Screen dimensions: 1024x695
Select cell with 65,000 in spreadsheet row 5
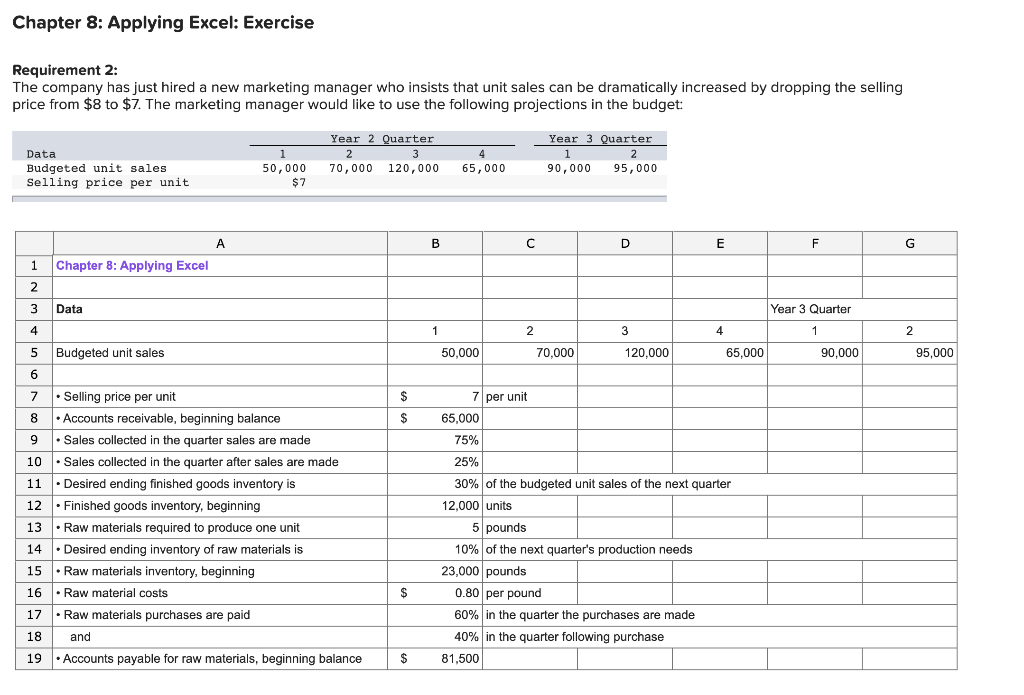click(720, 353)
